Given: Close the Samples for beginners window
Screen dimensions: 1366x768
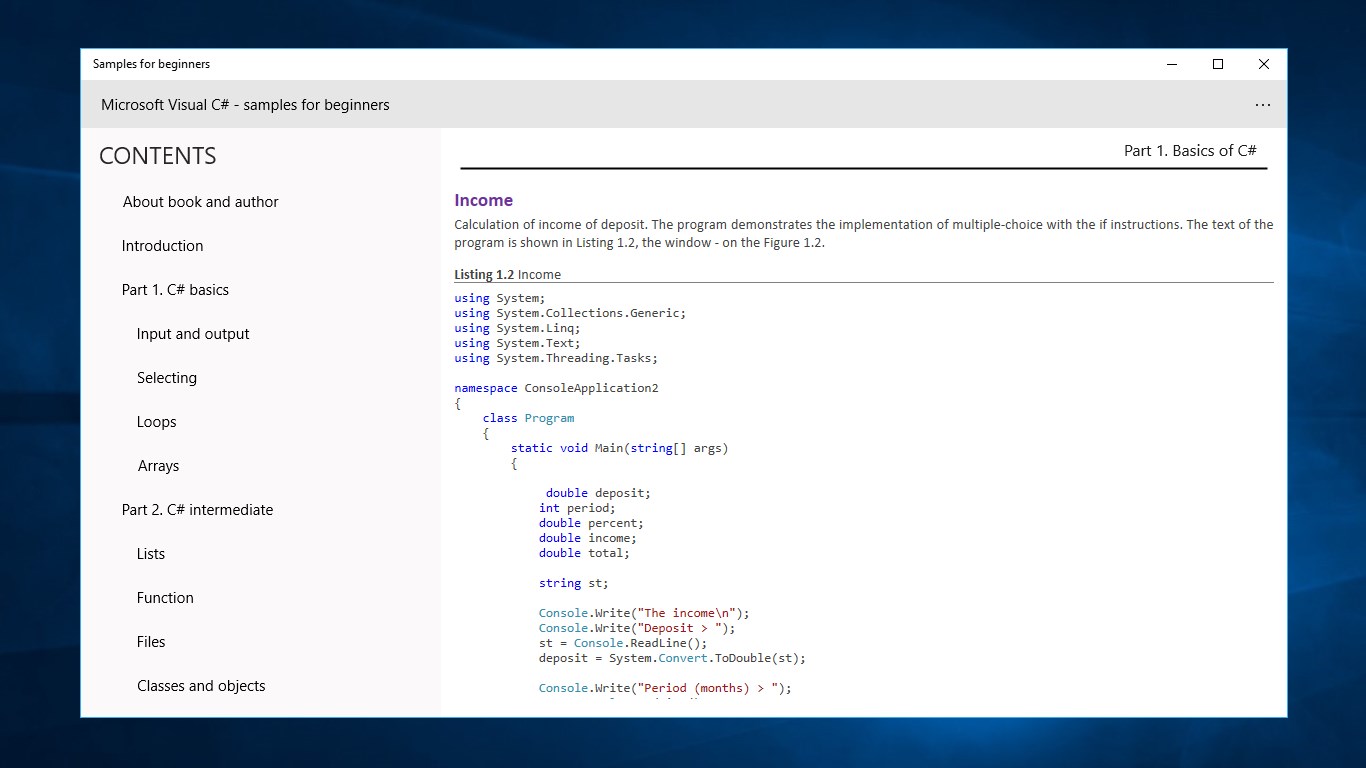Looking at the screenshot, I should 1264,64.
